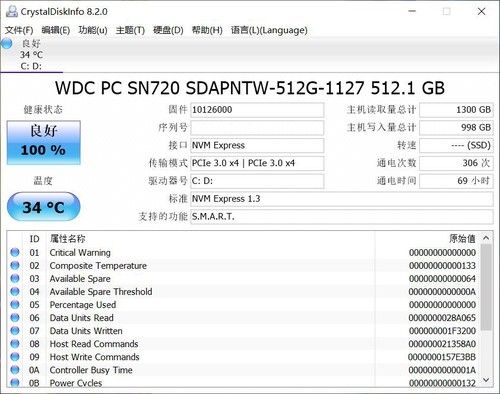The image size is (500, 394).
Task: Click status orb for Critical Warning row
Action: (15, 252)
